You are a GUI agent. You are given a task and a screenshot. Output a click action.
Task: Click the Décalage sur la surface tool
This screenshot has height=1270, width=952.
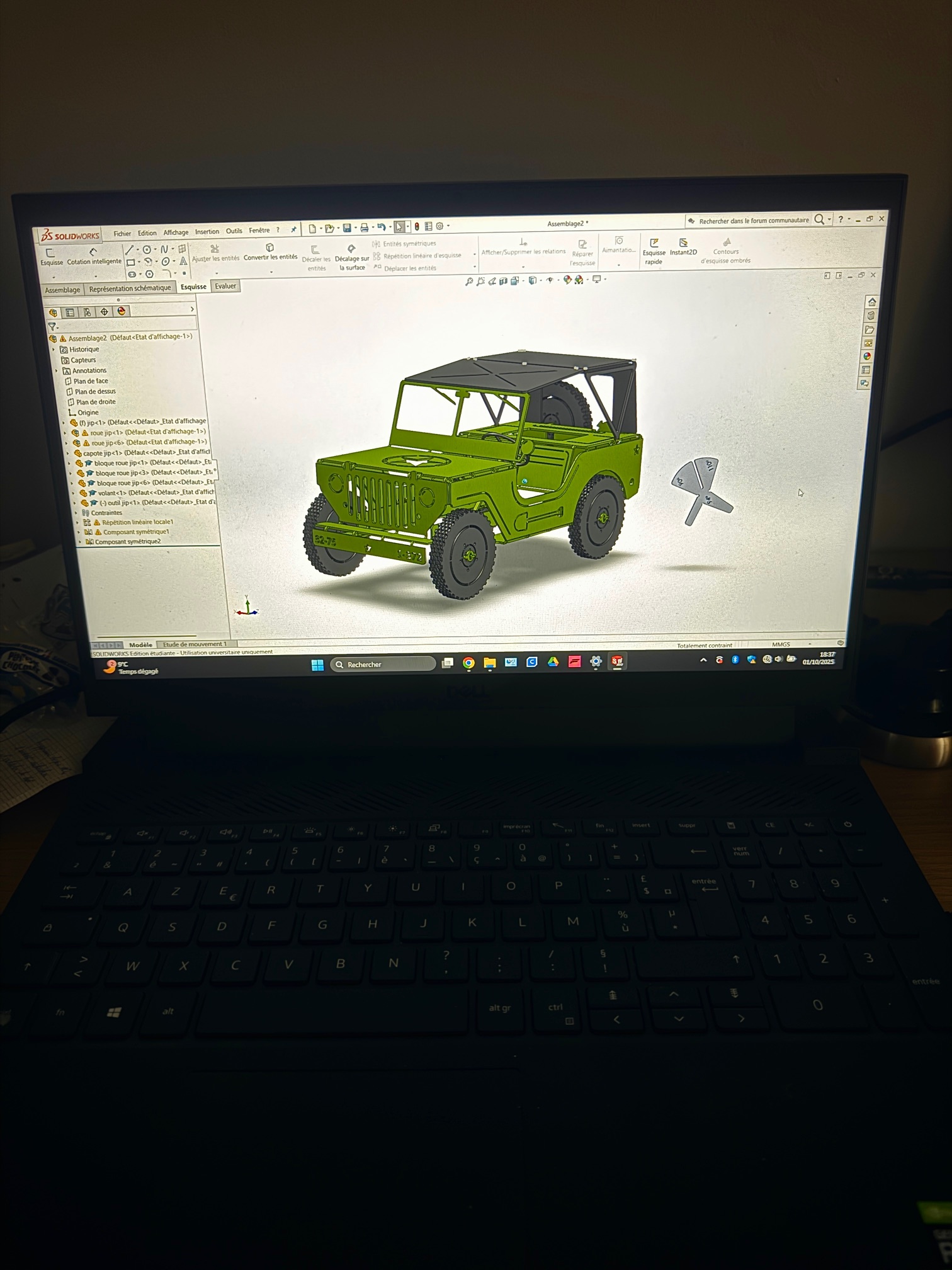pos(351,256)
